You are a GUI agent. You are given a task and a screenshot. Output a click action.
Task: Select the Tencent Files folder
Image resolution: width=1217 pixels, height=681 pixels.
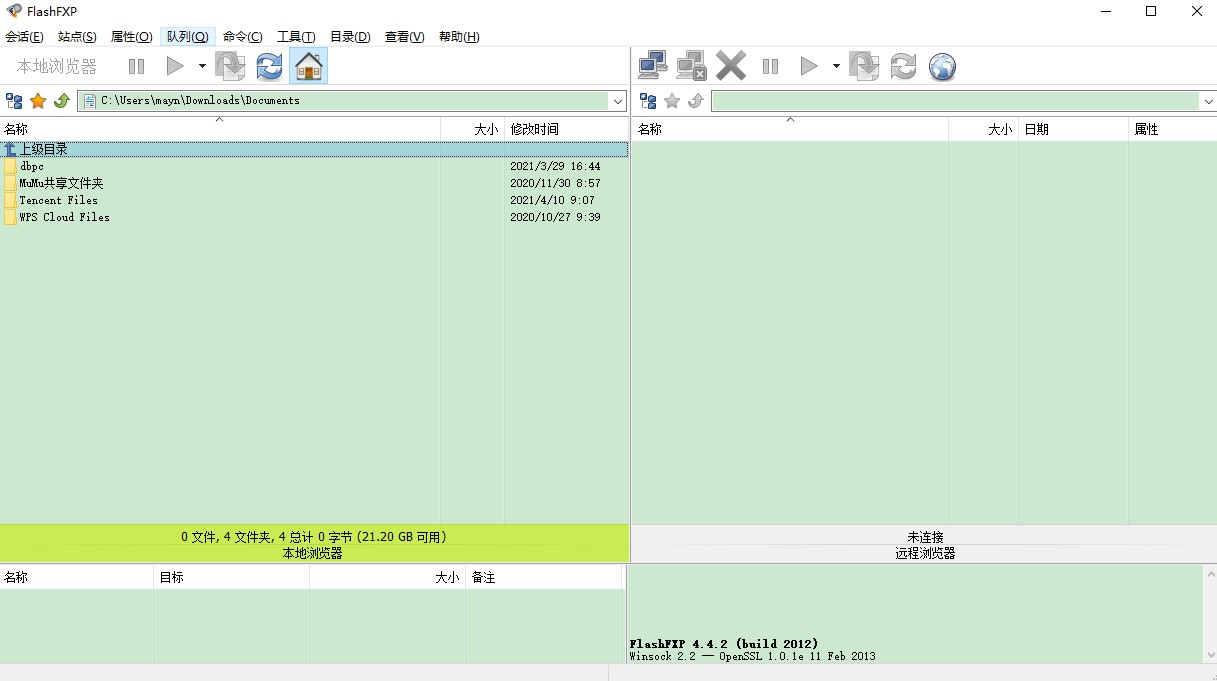tap(58, 200)
